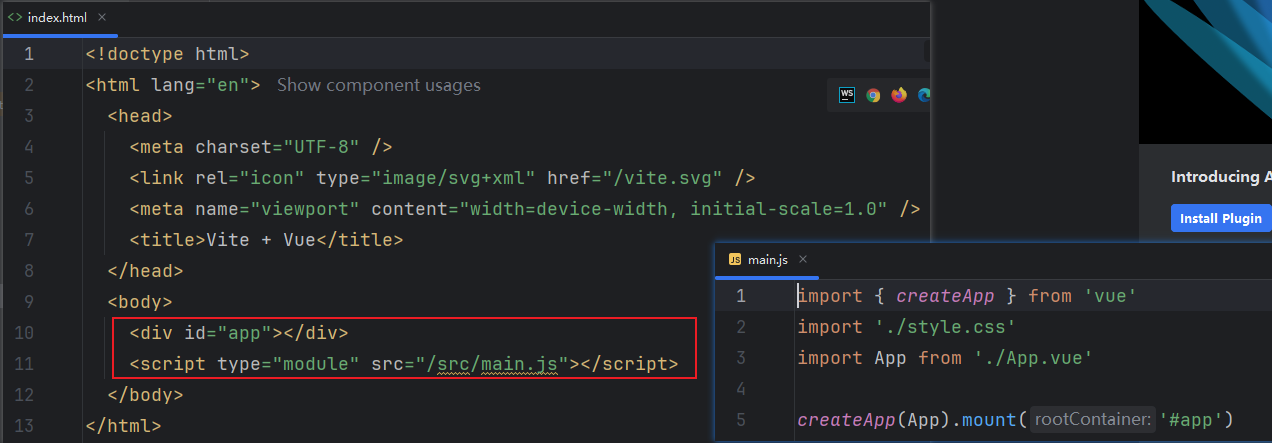Viewport: 1272px width, 443px height.
Task: Click the Install Plugin button
Action: click(x=1221, y=218)
